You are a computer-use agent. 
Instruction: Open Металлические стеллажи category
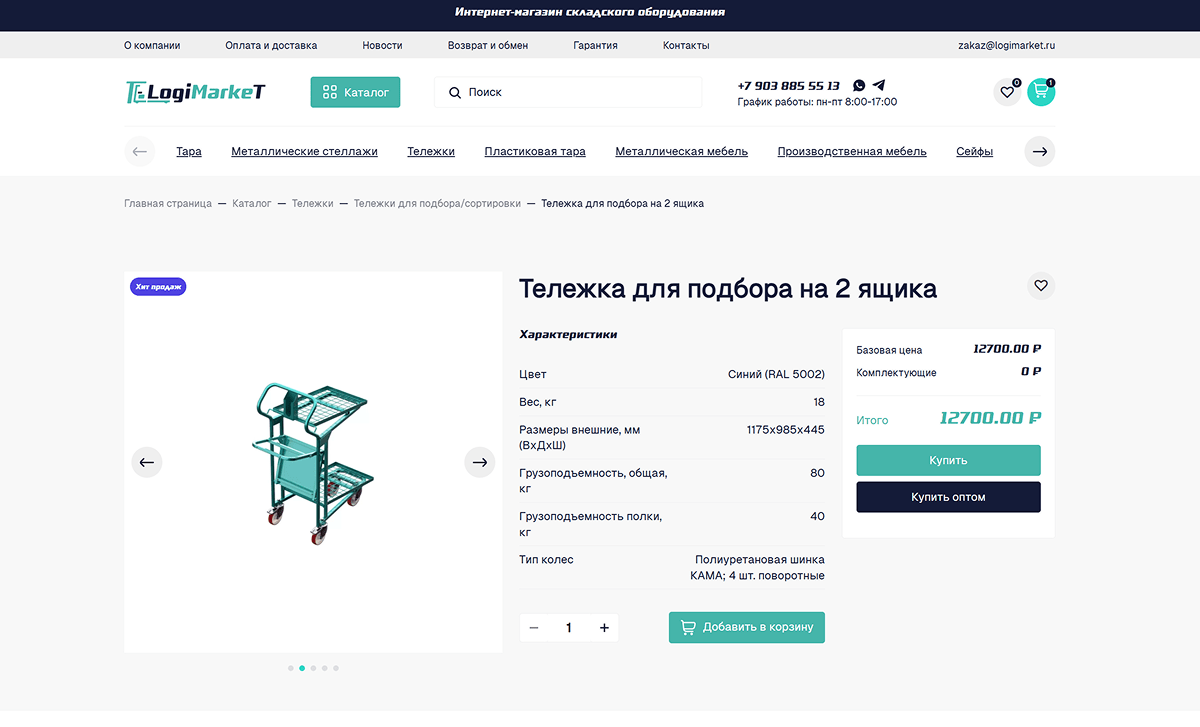[304, 152]
